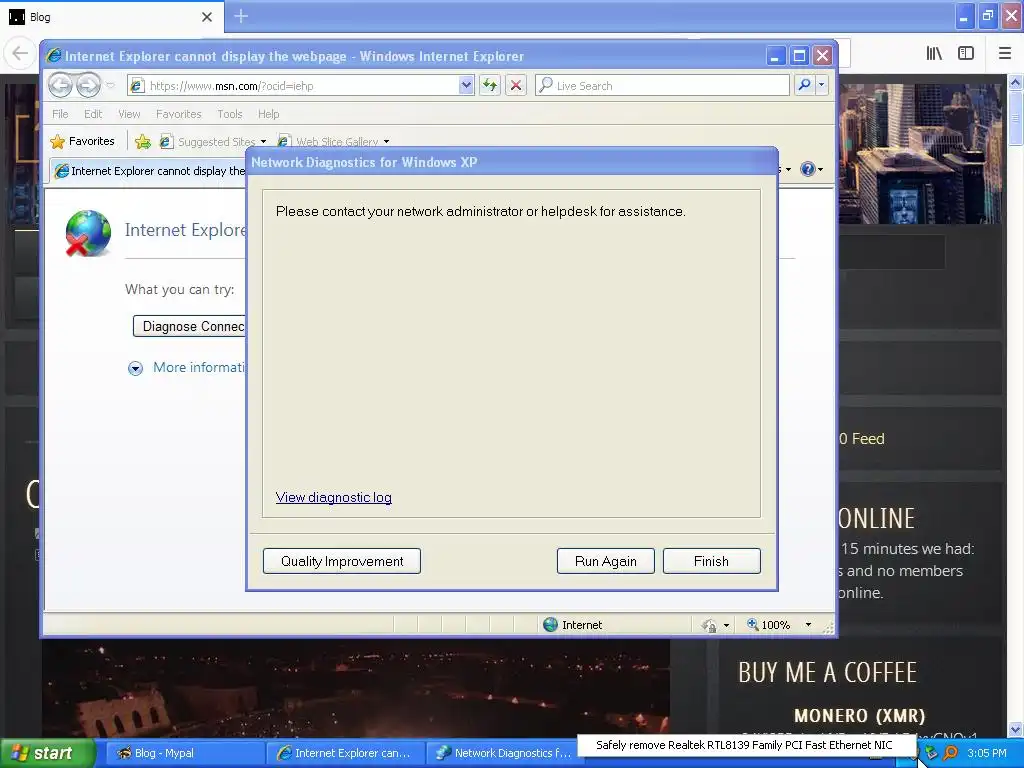Open the File menu in Internet Explorer
This screenshot has height=768, width=1024.
pos(60,114)
